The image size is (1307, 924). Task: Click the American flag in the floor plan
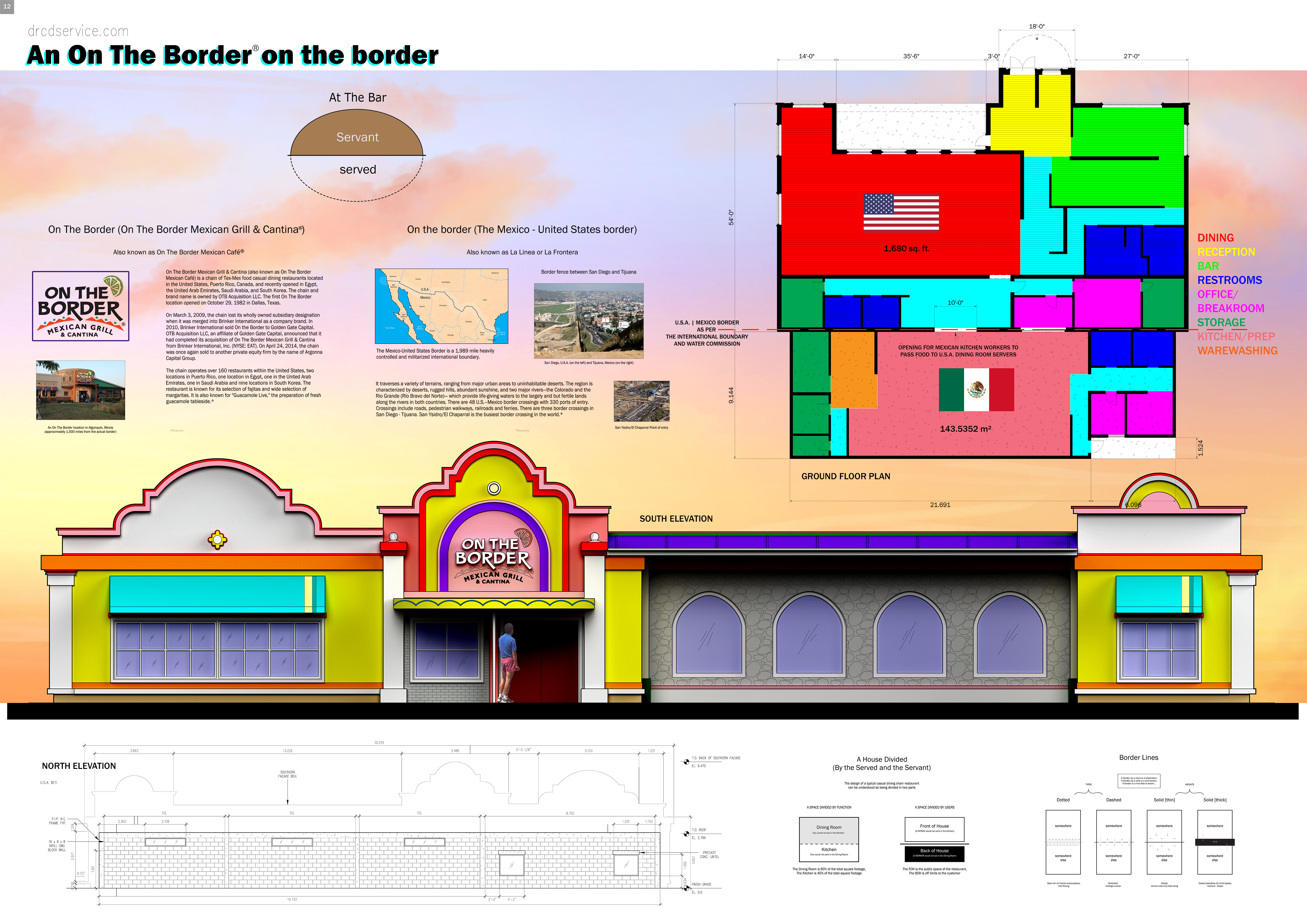[x=901, y=213]
